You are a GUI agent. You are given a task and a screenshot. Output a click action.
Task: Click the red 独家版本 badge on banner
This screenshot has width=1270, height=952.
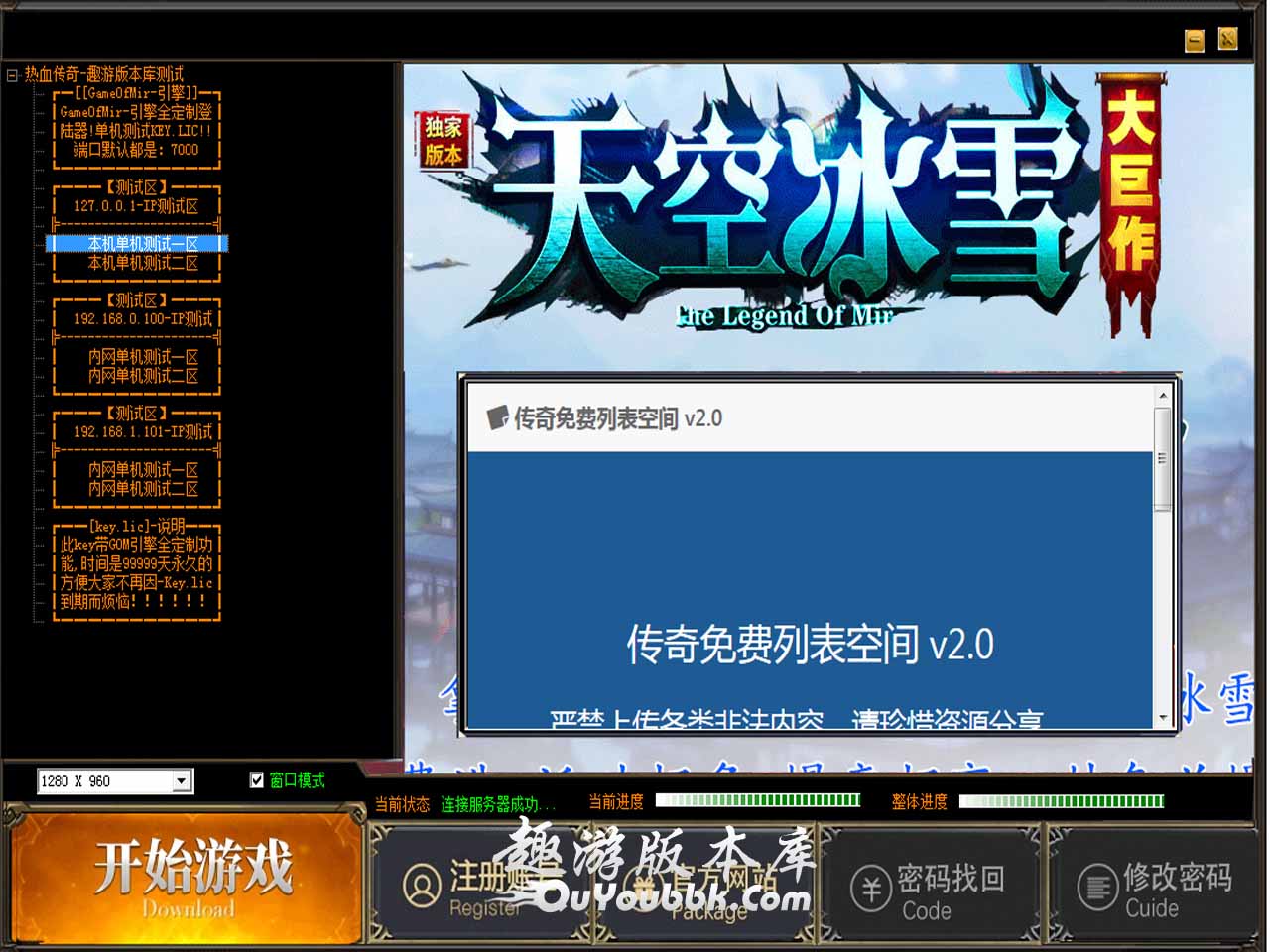[x=443, y=141]
